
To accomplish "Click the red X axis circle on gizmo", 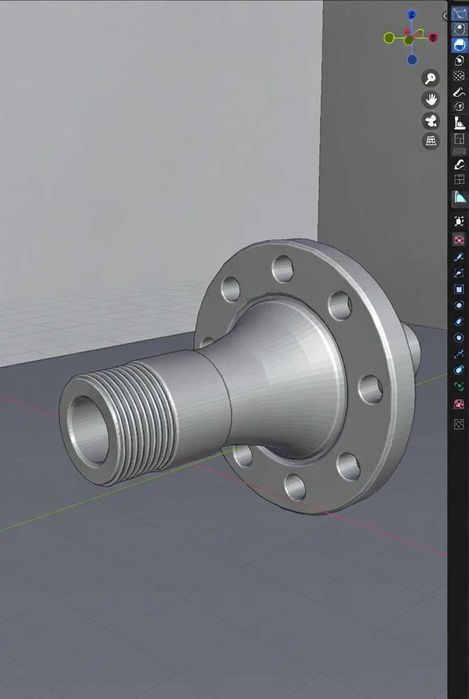I will click(x=433, y=37).
